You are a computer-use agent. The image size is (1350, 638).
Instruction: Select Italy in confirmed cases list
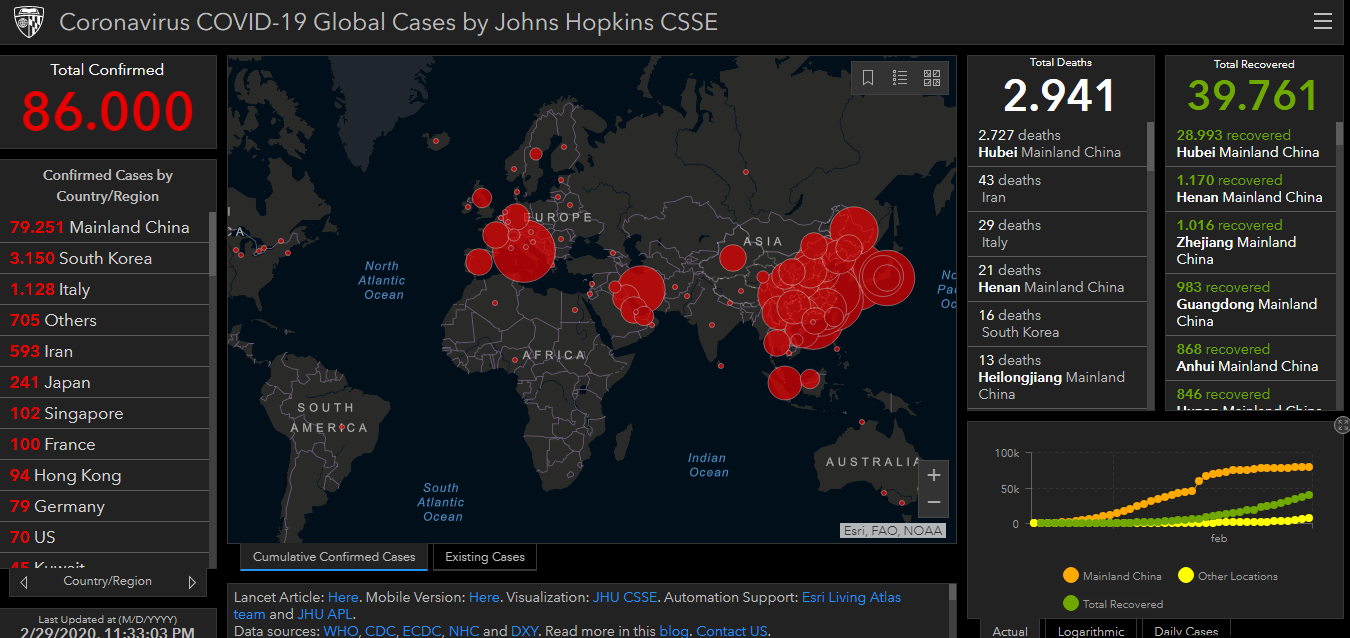click(x=105, y=289)
